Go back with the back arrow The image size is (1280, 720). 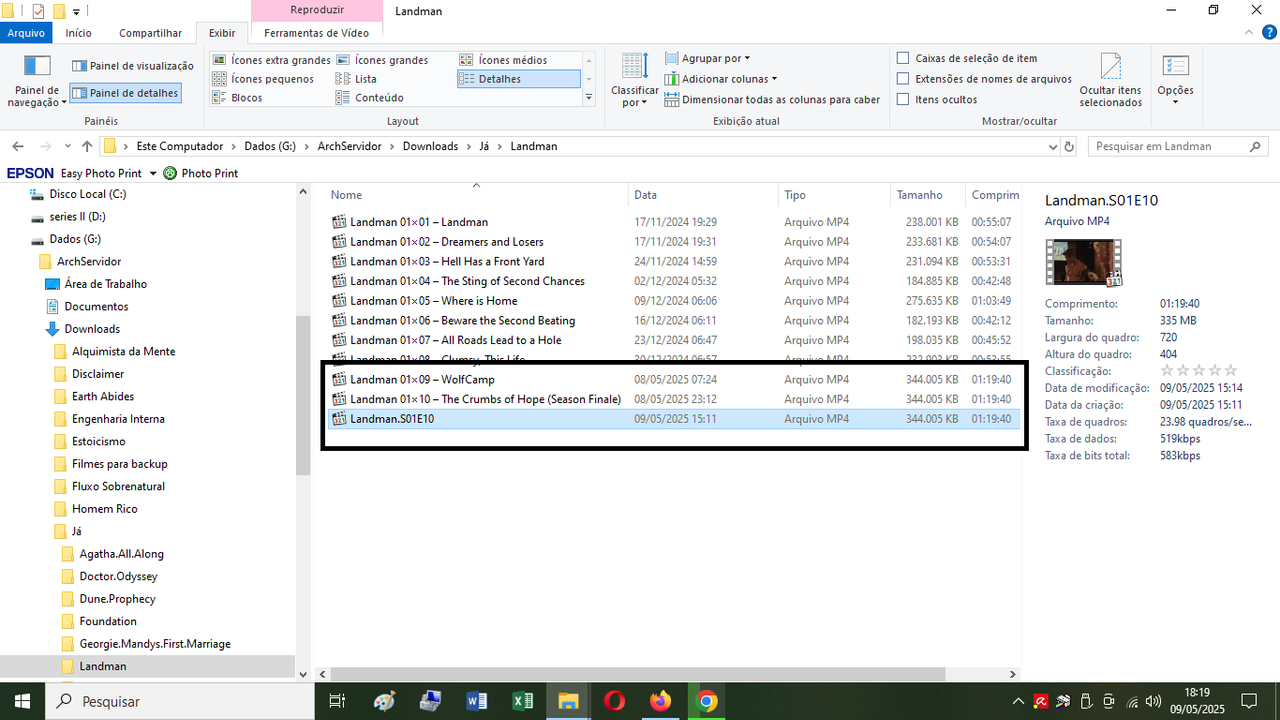[18, 146]
